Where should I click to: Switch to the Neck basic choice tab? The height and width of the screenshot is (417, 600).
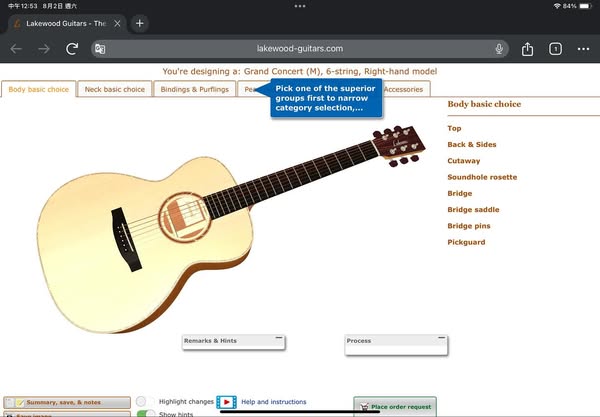click(x=114, y=90)
